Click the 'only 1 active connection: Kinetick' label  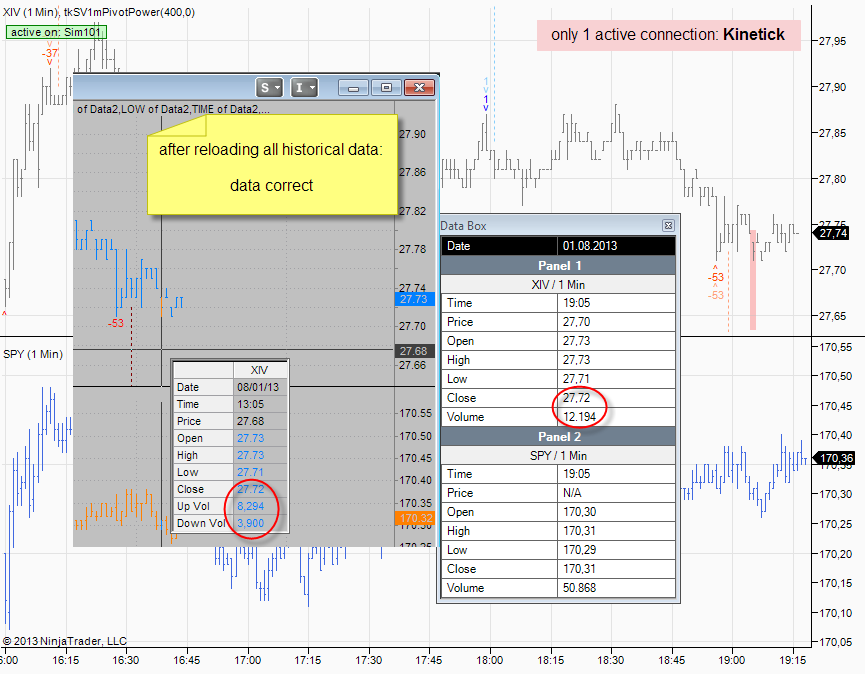668,35
